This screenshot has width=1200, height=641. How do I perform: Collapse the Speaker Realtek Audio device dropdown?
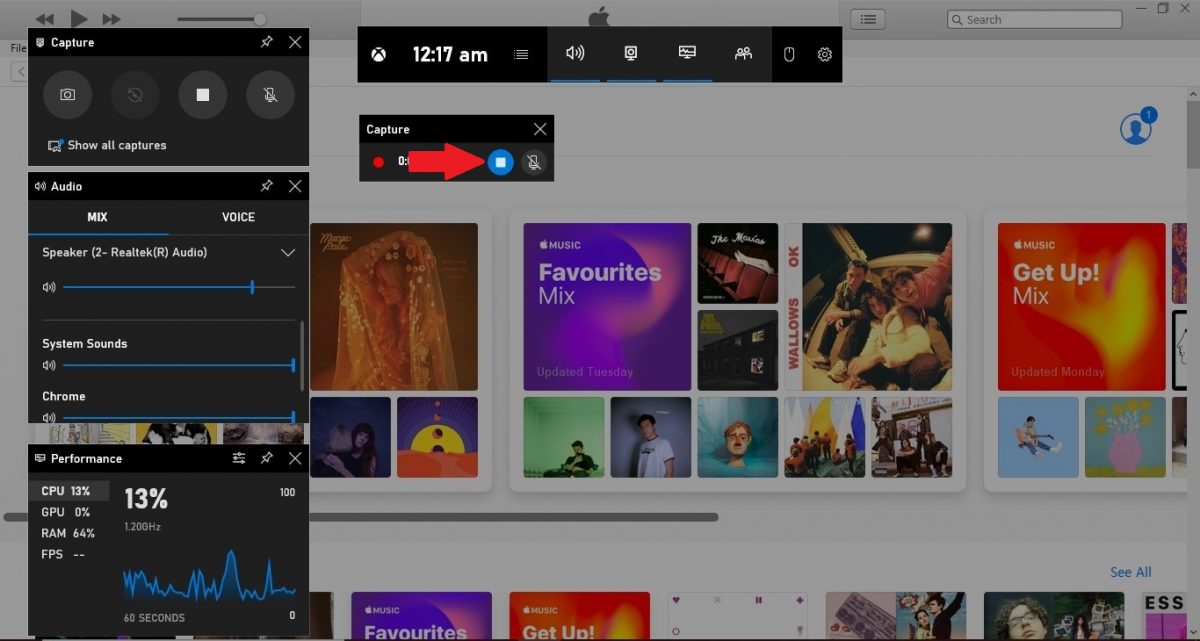(288, 252)
